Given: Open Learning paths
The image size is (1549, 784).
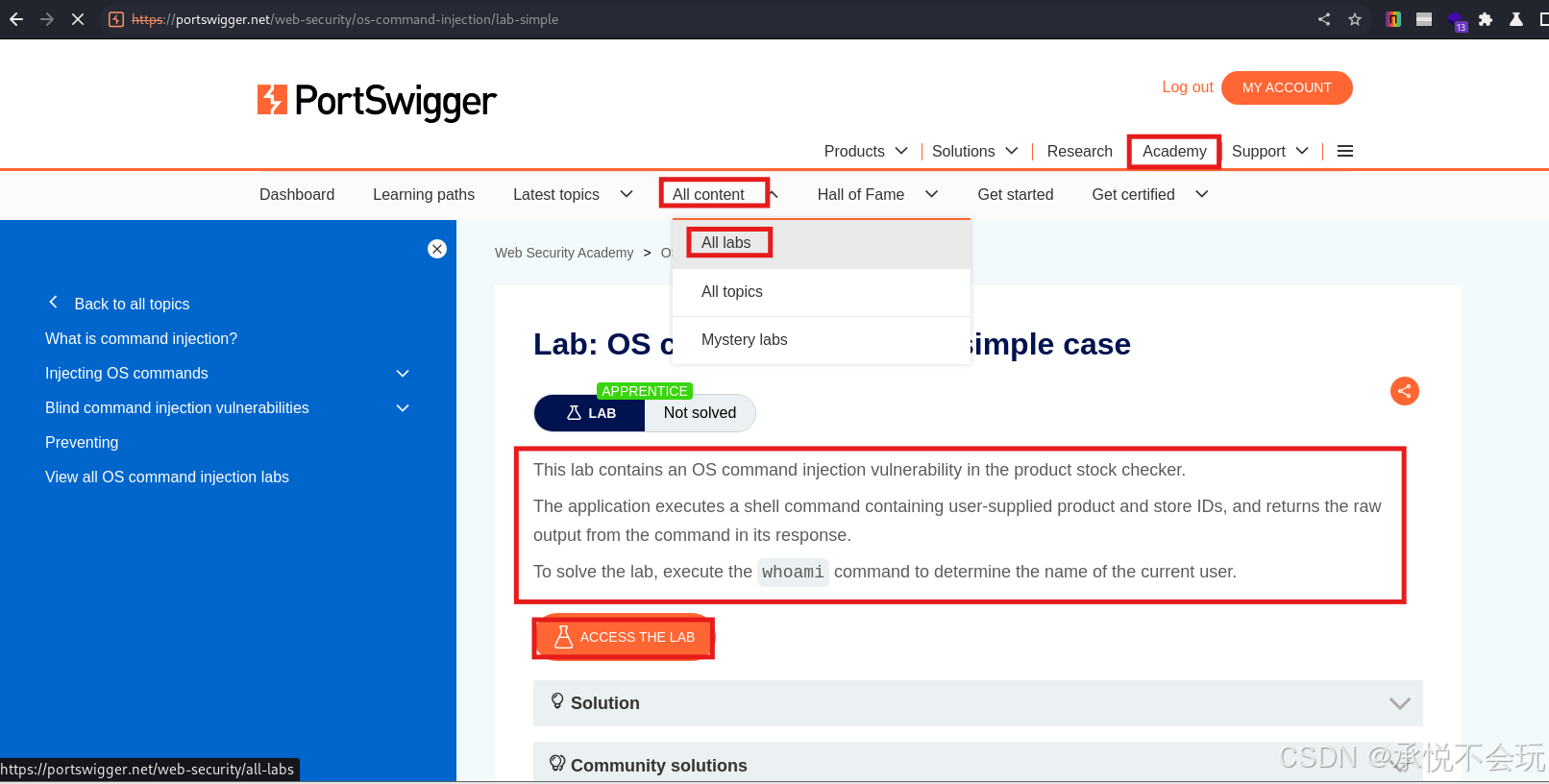Looking at the screenshot, I should click(x=424, y=194).
